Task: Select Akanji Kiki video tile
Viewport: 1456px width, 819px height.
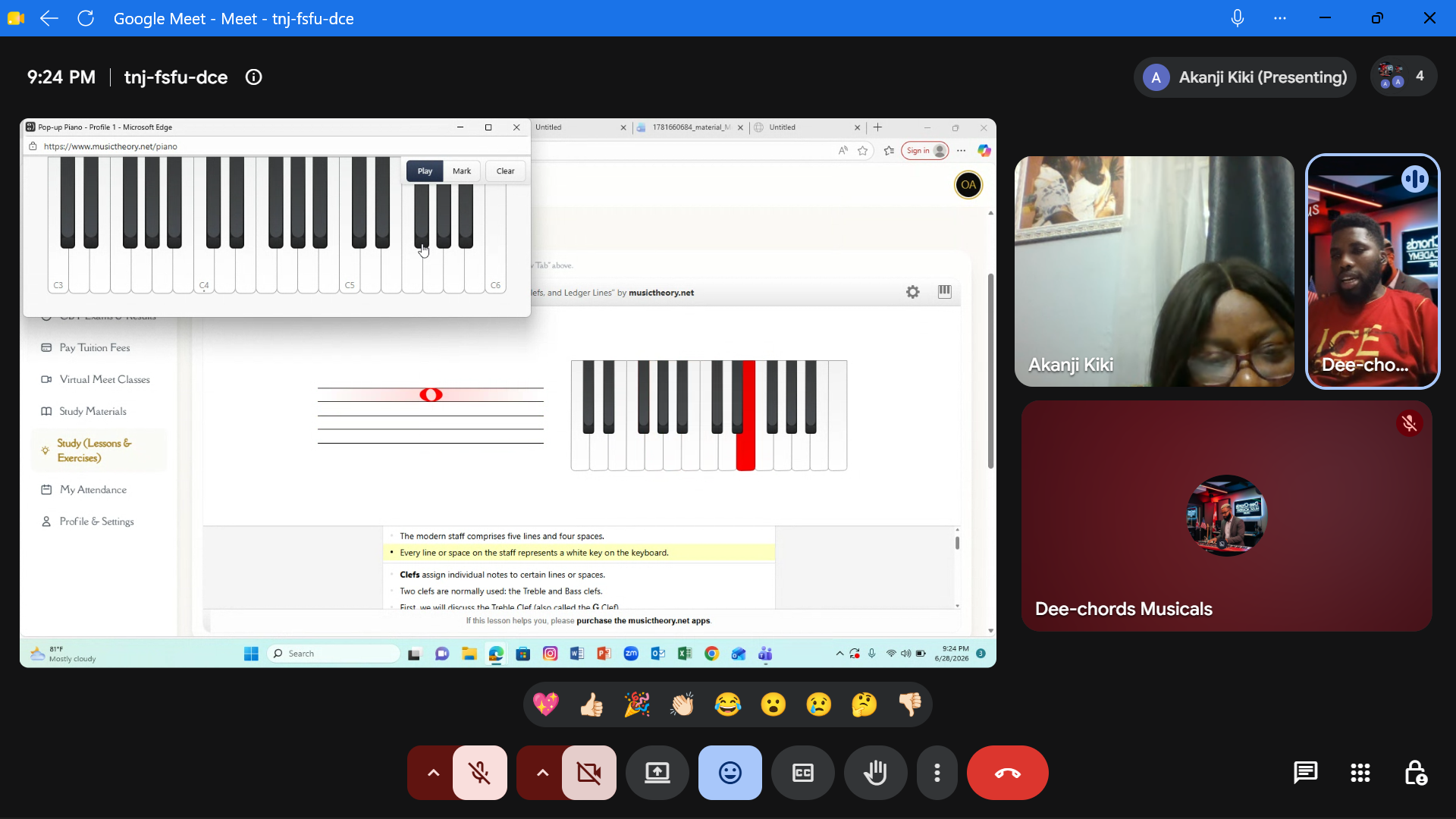Action: point(1154,271)
